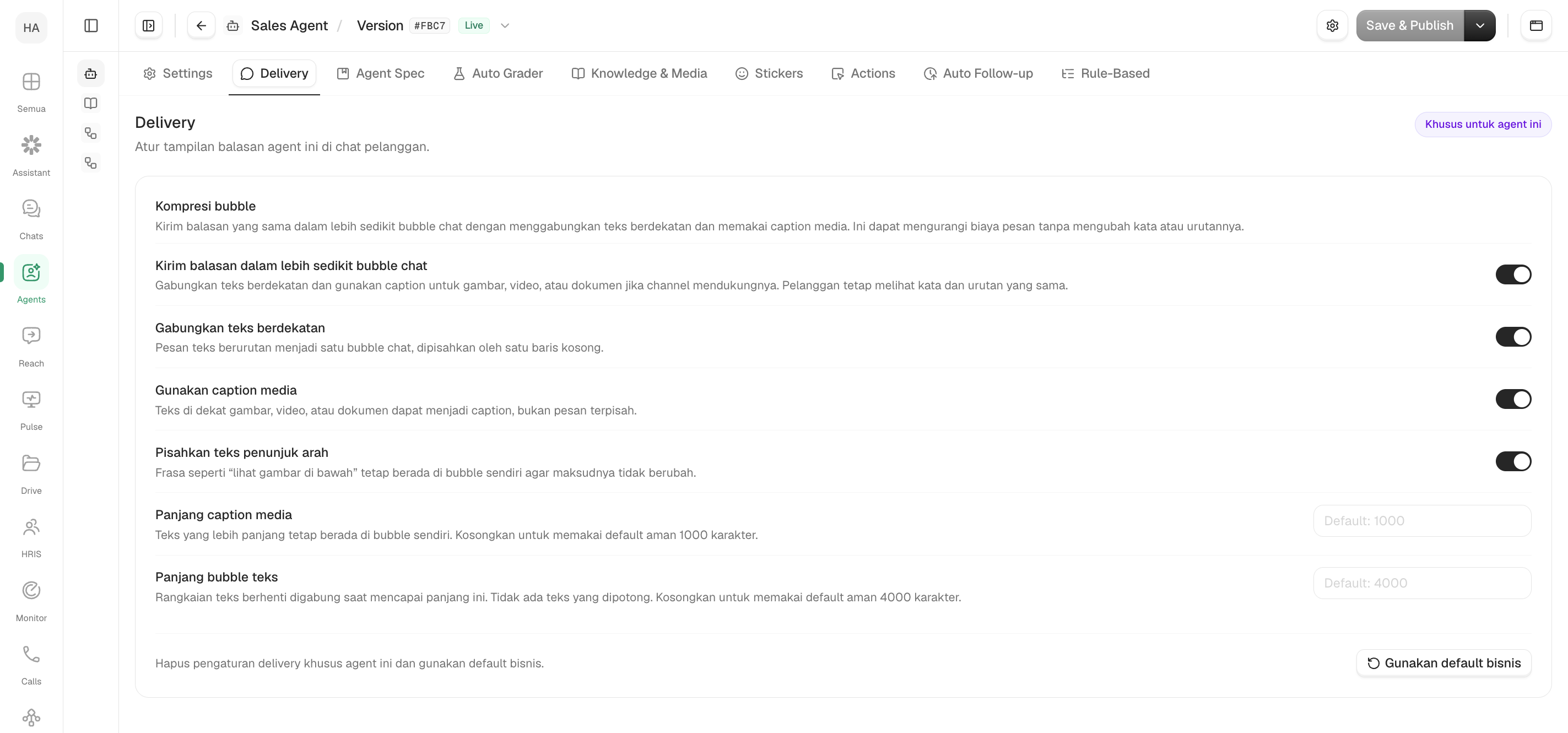Open the HRIS people icon

click(31, 527)
